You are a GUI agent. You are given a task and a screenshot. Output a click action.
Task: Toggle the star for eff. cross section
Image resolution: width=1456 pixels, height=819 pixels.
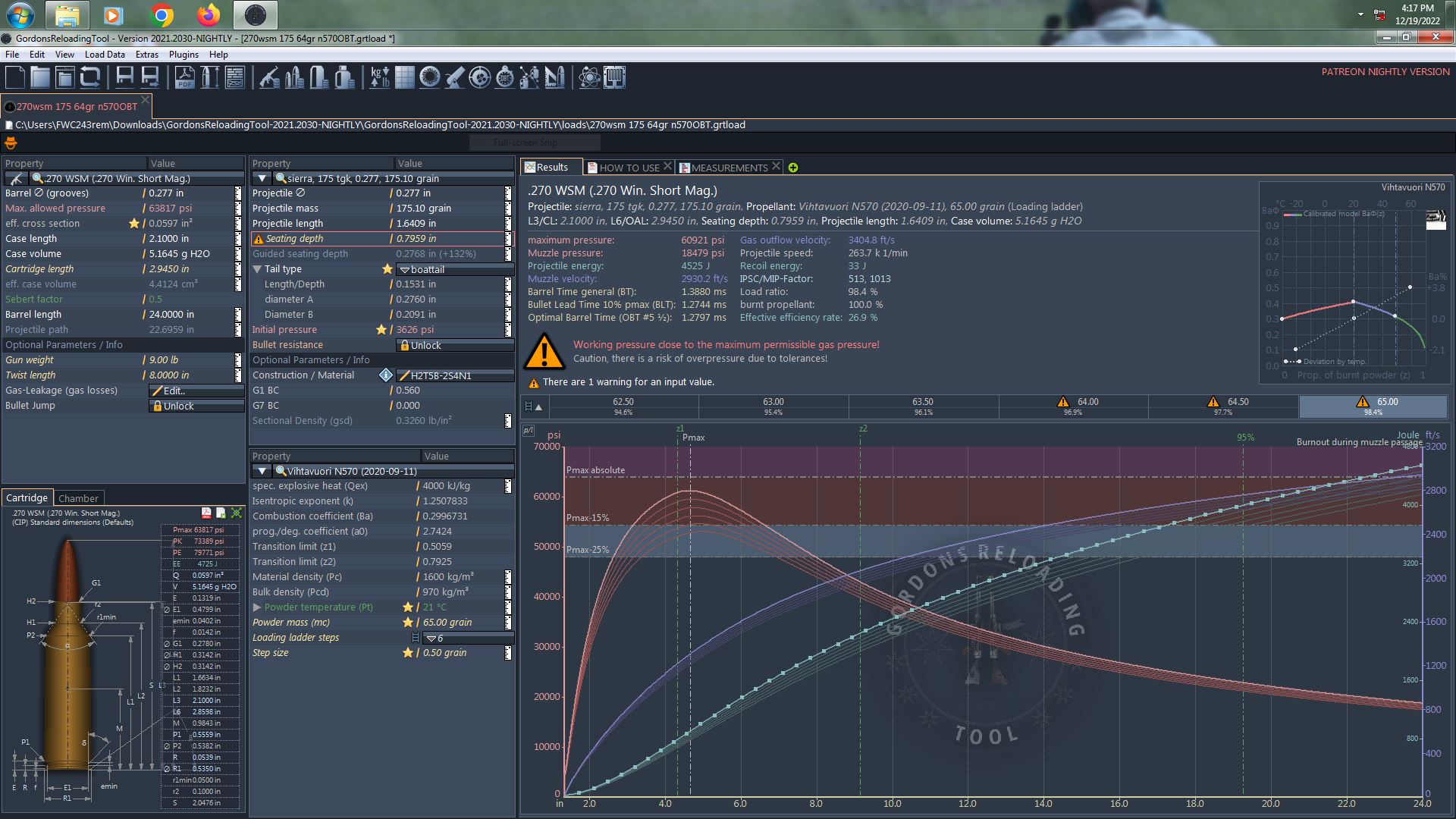tap(134, 224)
